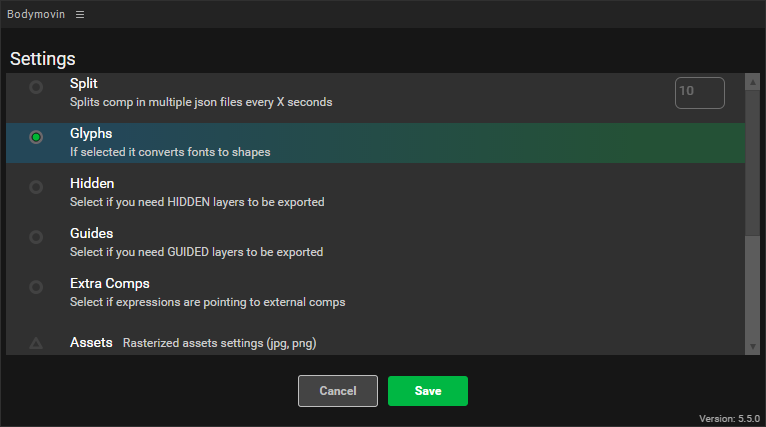Open the Bodymovin panel hamburger menu
This screenshot has width=766, height=427.
pyautogui.click(x=80, y=15)
